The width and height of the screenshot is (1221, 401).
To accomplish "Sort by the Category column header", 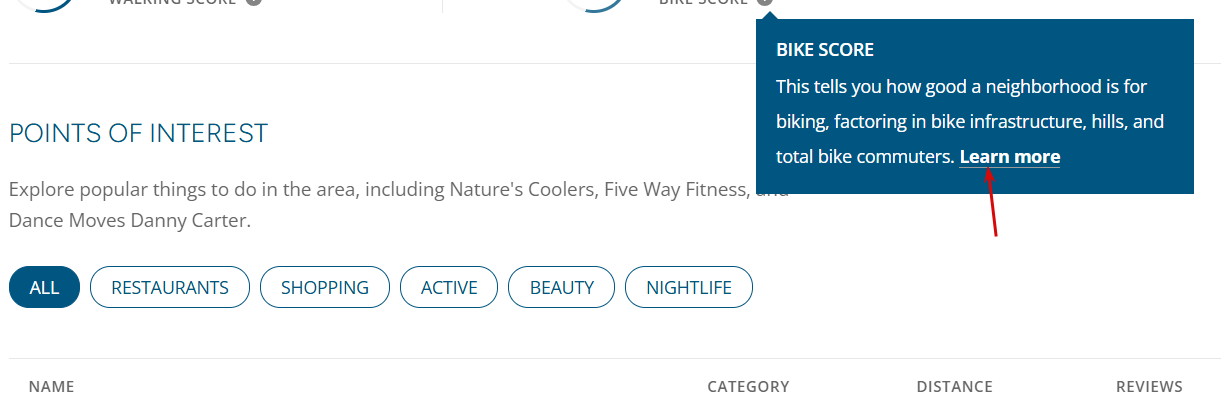I will [x=748, y=387].
